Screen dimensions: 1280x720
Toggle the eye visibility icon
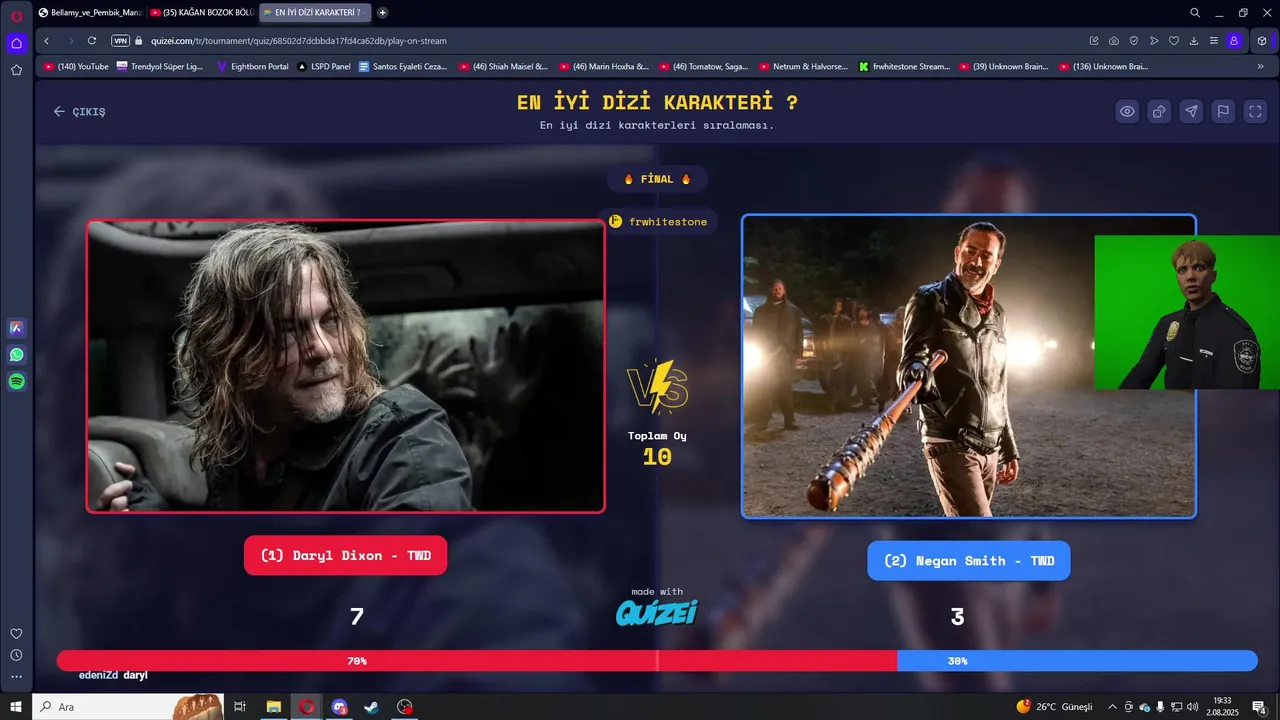point(1127,111)
